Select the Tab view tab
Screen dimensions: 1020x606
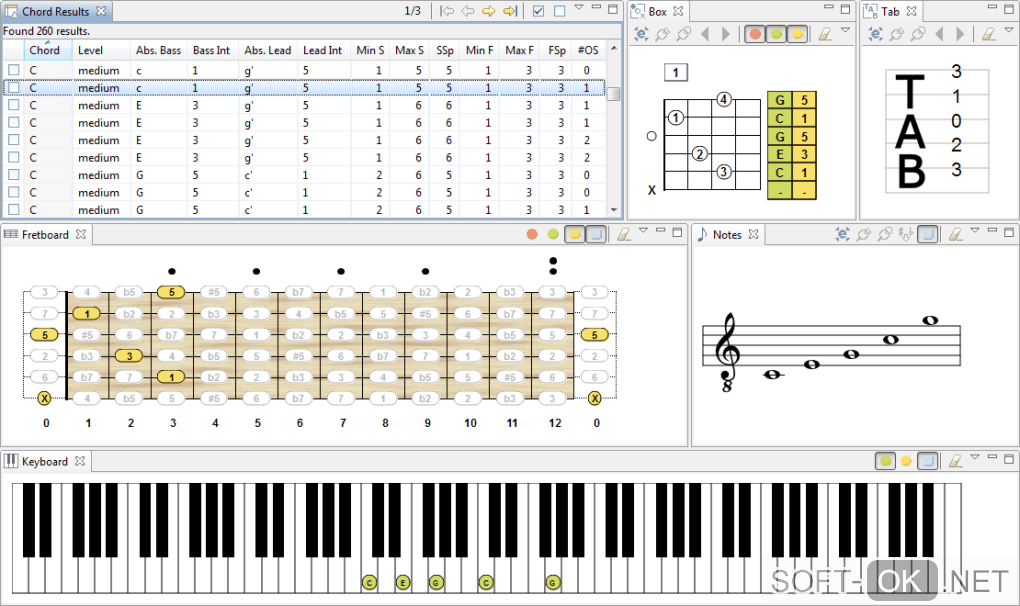point(890,11)
